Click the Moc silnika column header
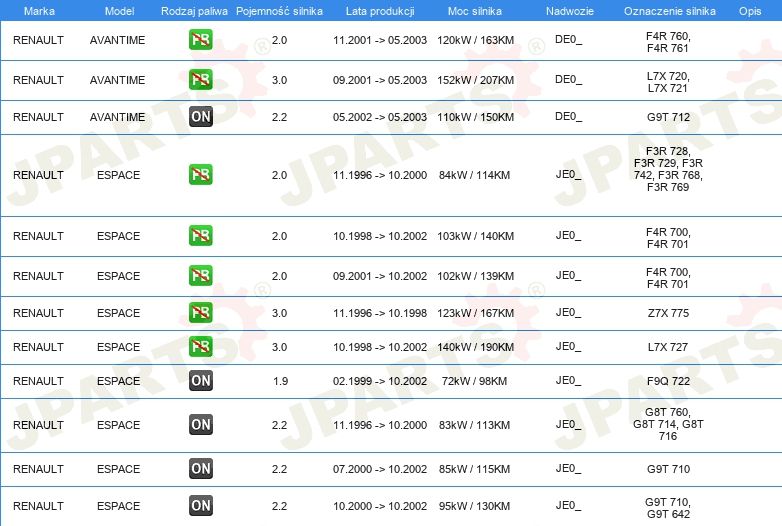The height and width of the screenshot is (526, 782). click(x=475, y=11)
